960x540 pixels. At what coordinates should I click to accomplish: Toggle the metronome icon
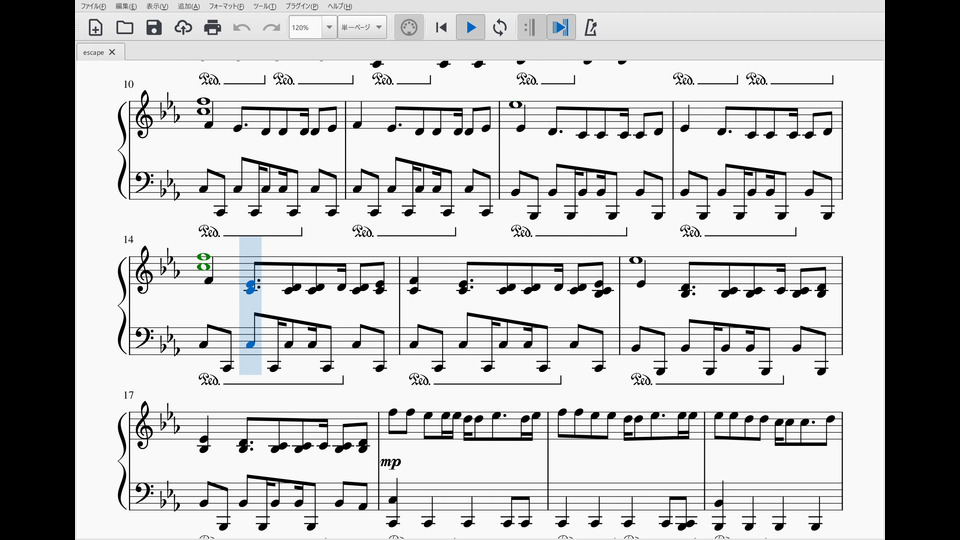pyautogui.click(x=590, y=28)
